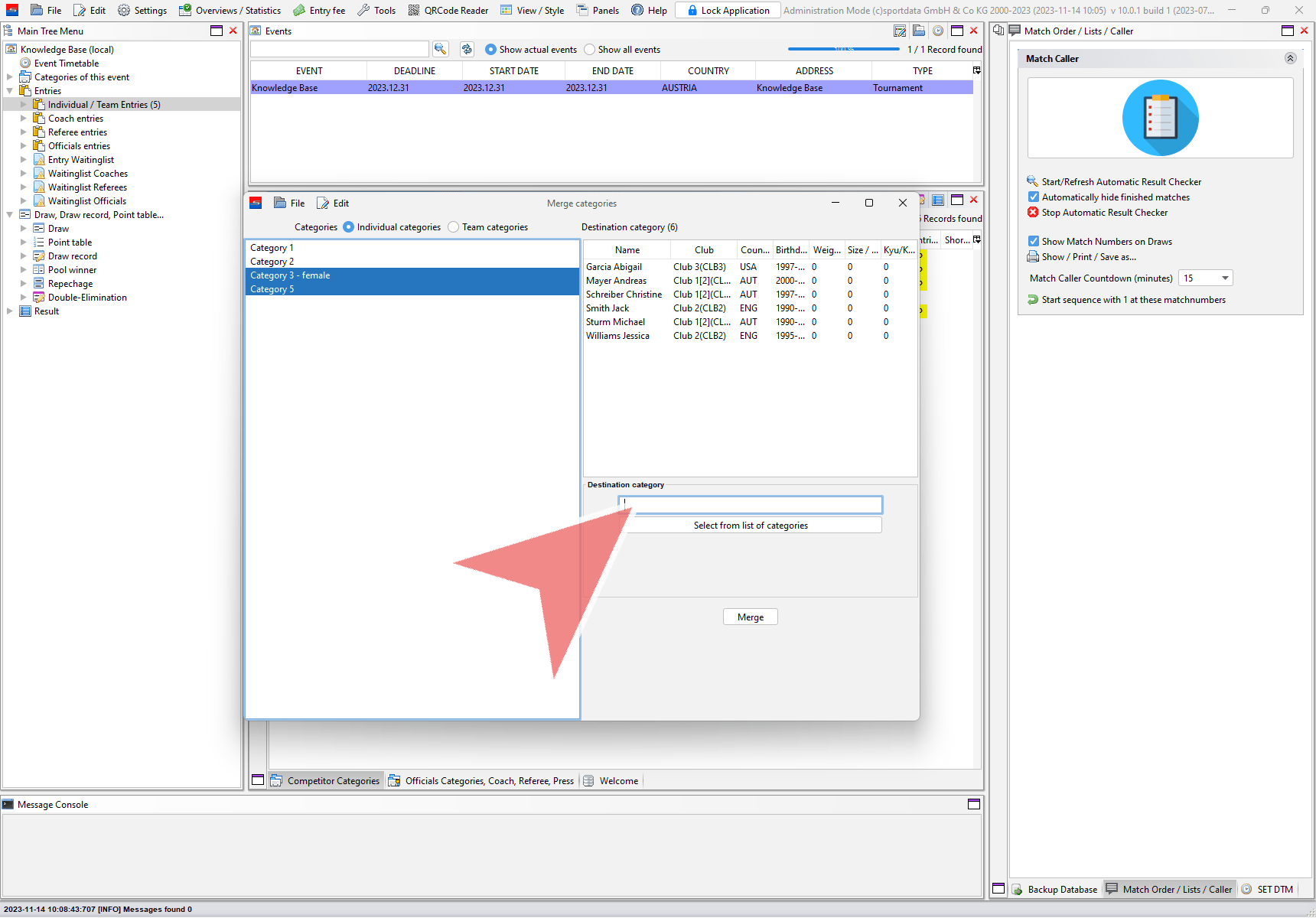This screenshot has width=1316, height=918.
Task: Click the QRCode Reader toolbar icon
Action: (414, 10)
